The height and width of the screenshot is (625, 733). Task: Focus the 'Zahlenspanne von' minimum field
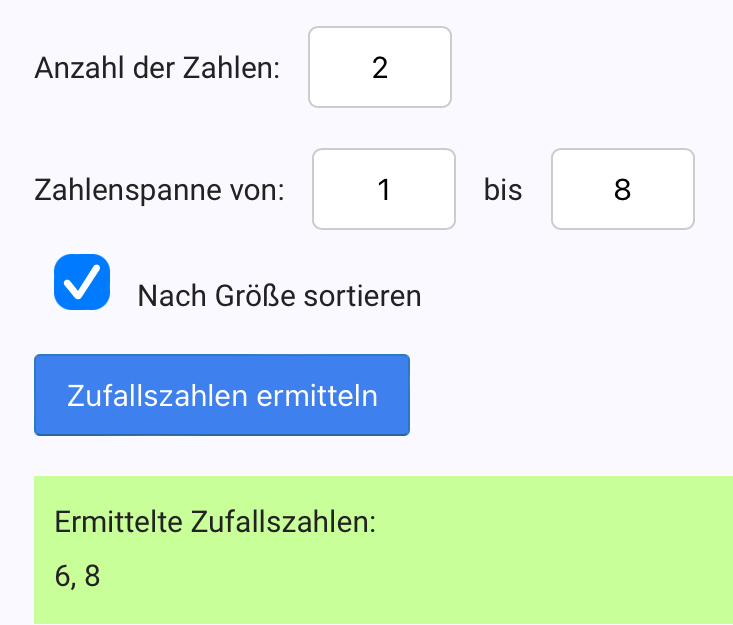384,189
